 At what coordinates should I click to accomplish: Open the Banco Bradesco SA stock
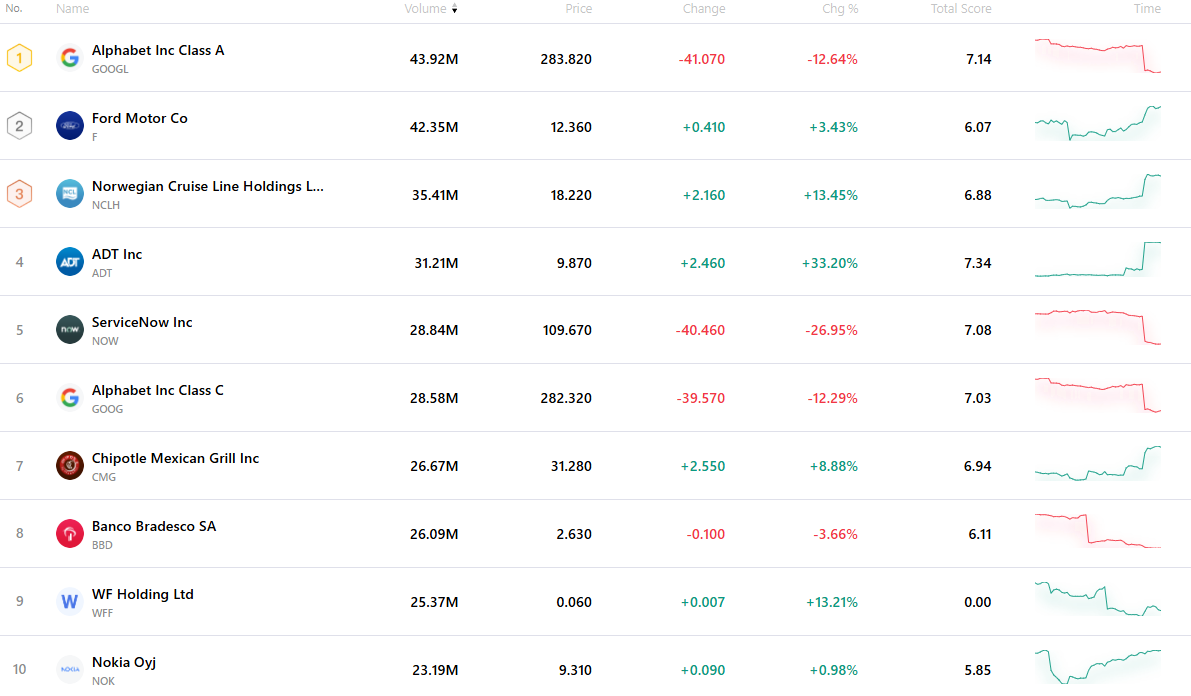point(154,526)
